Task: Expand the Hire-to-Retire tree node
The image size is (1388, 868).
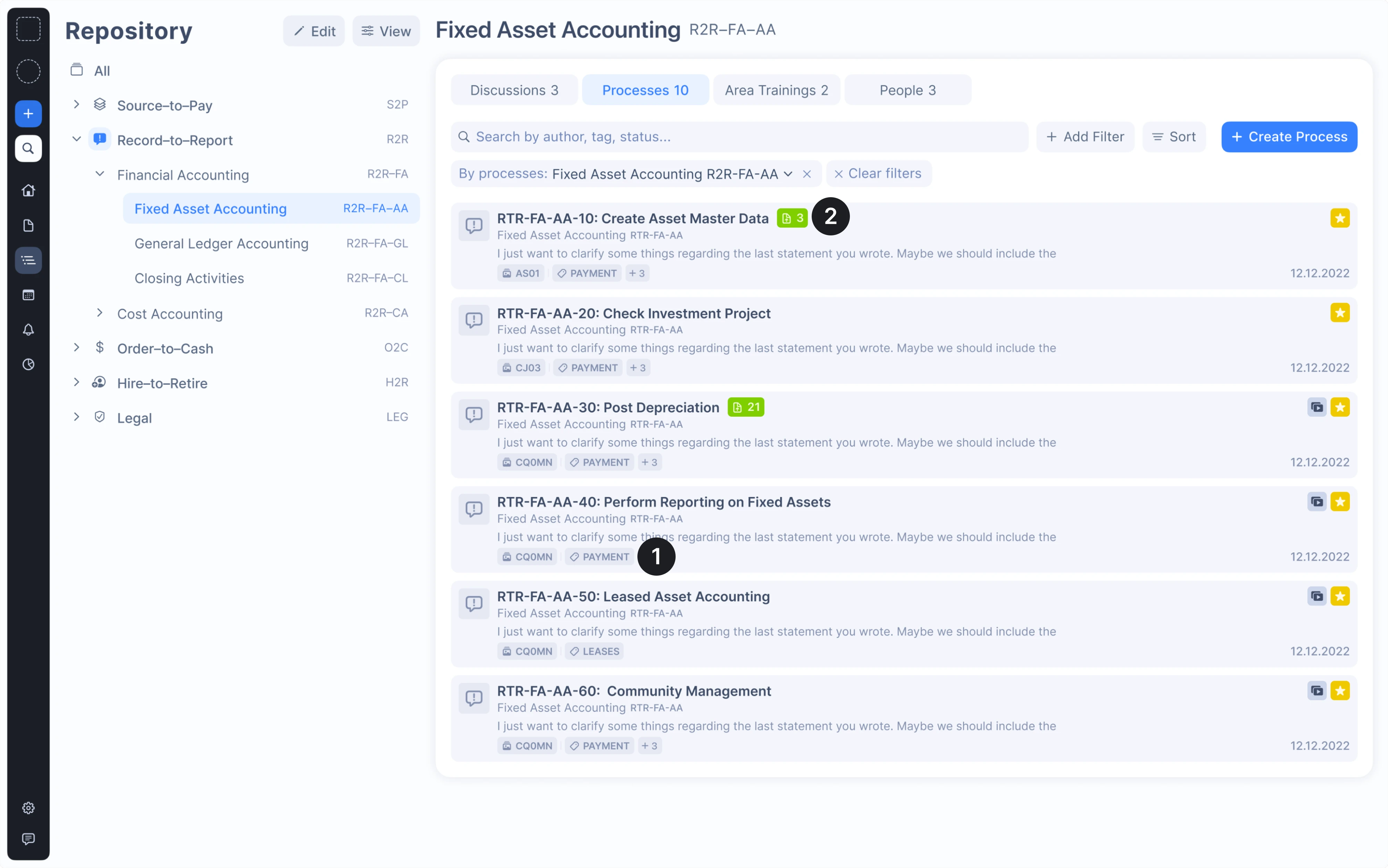Action: tap(76, 382)
